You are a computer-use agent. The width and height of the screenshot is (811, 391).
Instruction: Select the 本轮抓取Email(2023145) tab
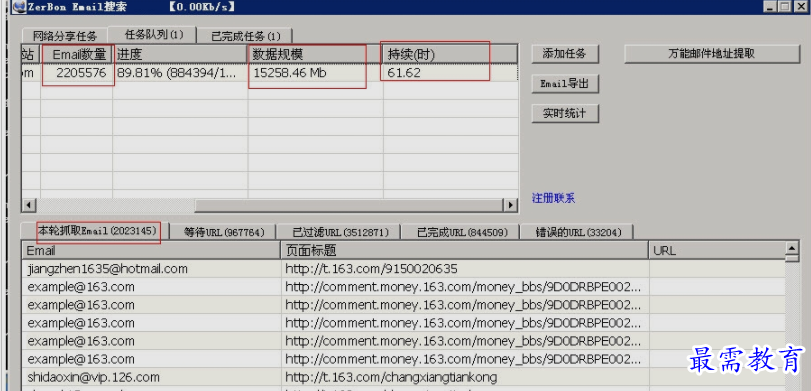[97, 231]
